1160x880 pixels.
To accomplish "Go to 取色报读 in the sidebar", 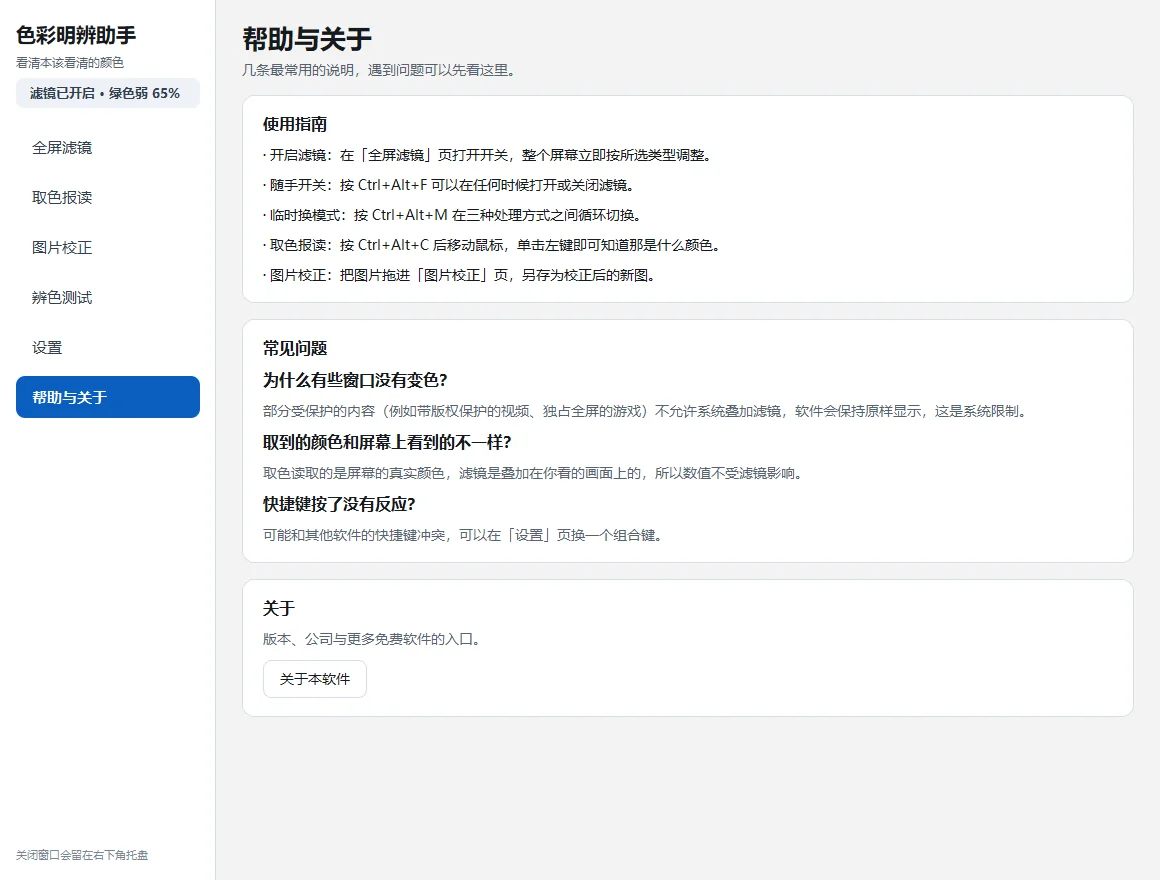I will [x=108, y=197].
